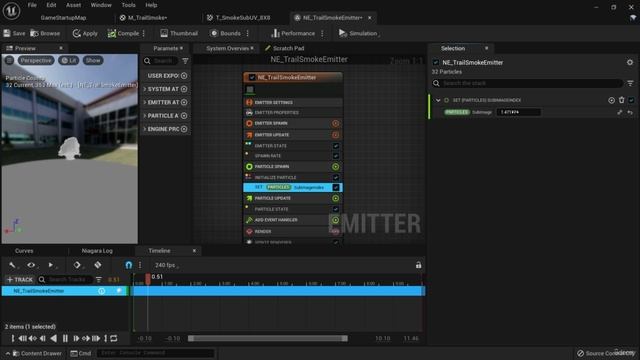Add parameter to User Exposed section
The image size is (640, 360).
tap(184, 76)
